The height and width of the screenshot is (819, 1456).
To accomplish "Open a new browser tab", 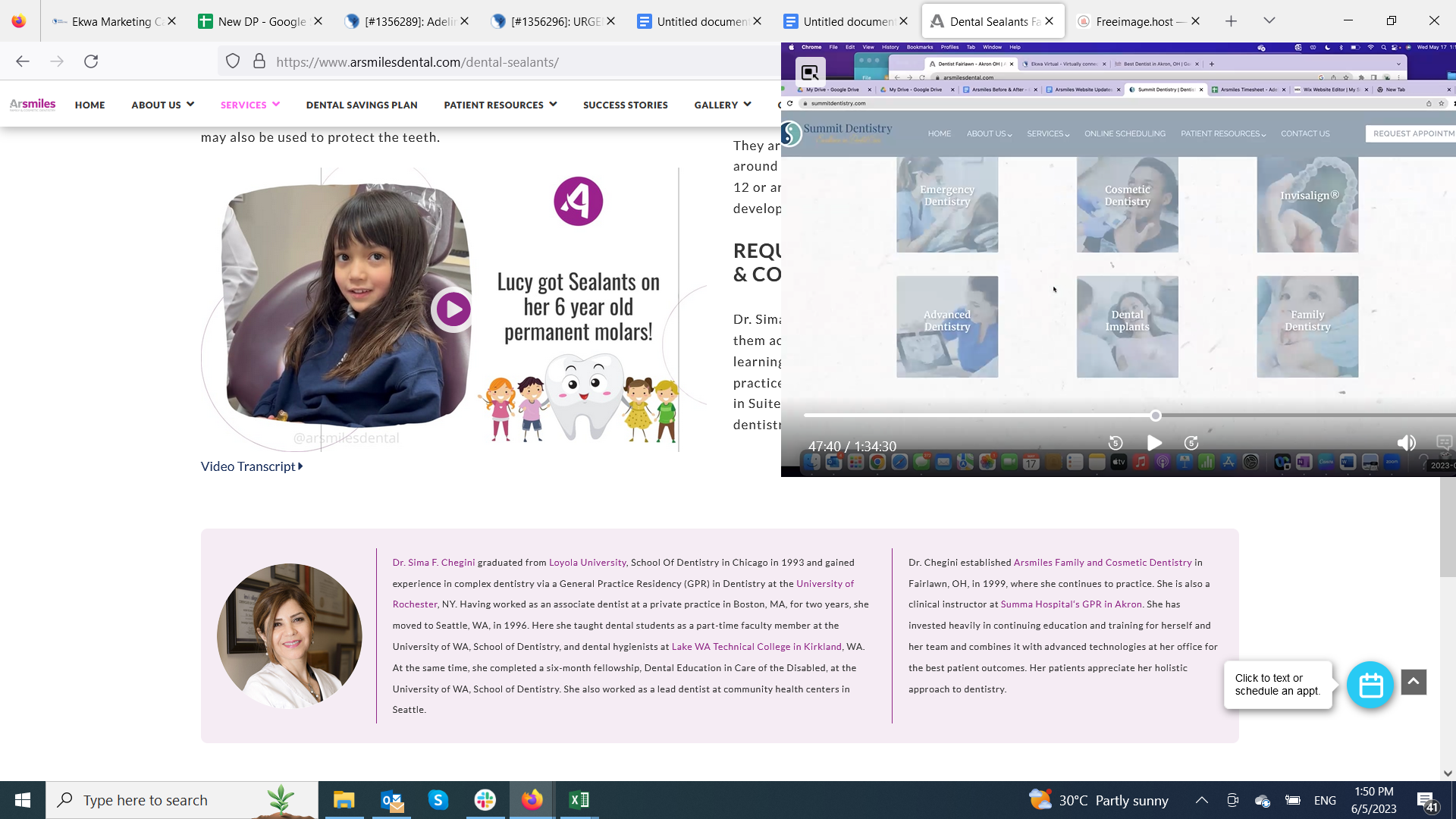I will tap(1231, 21).
